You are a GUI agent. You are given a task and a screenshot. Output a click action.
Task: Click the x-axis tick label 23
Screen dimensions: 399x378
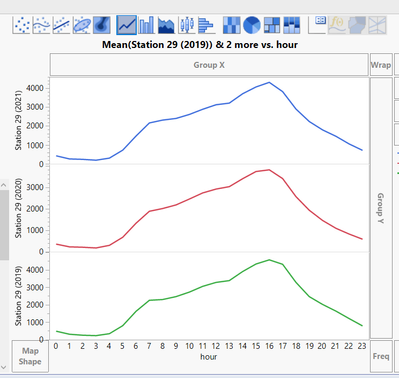[x=362, y=346]
